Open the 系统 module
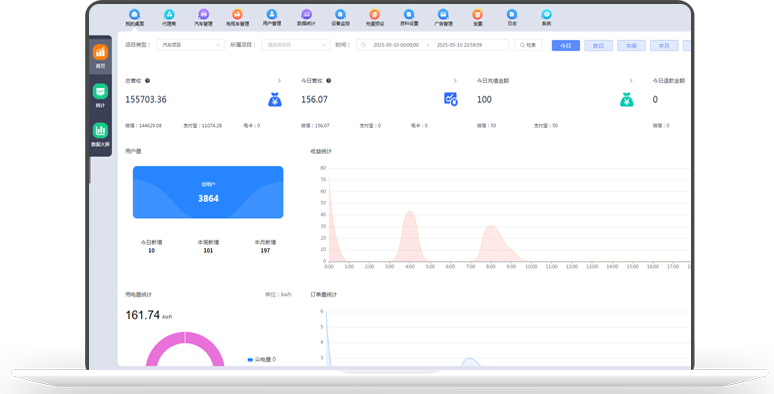The width and height of the screenshot is (774, 394). coord(546,18)
